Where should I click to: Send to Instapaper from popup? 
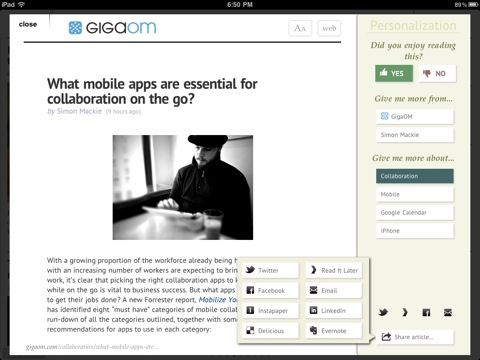pos(270,311)
